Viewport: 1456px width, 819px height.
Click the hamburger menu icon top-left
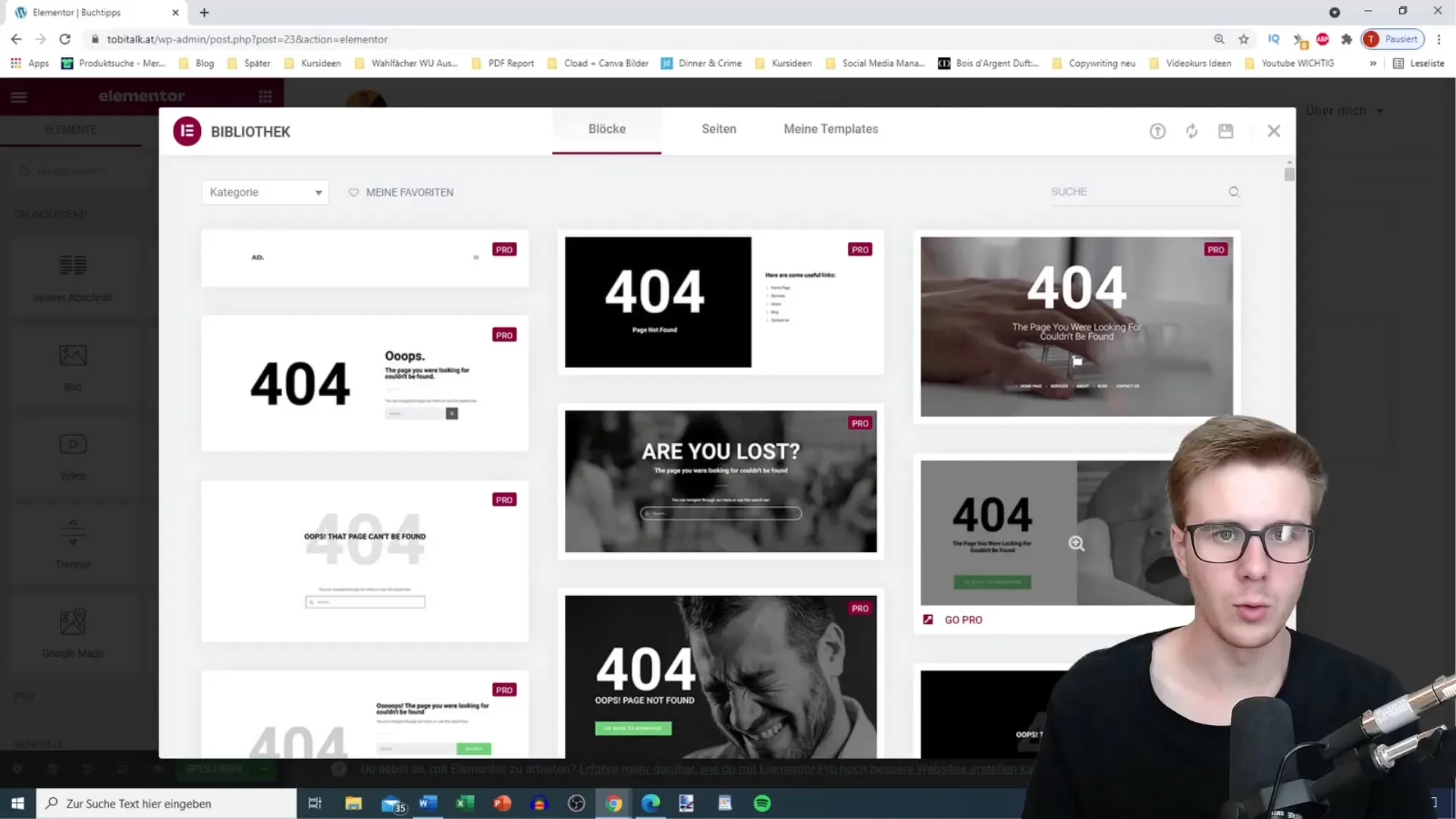click(18, 96)
